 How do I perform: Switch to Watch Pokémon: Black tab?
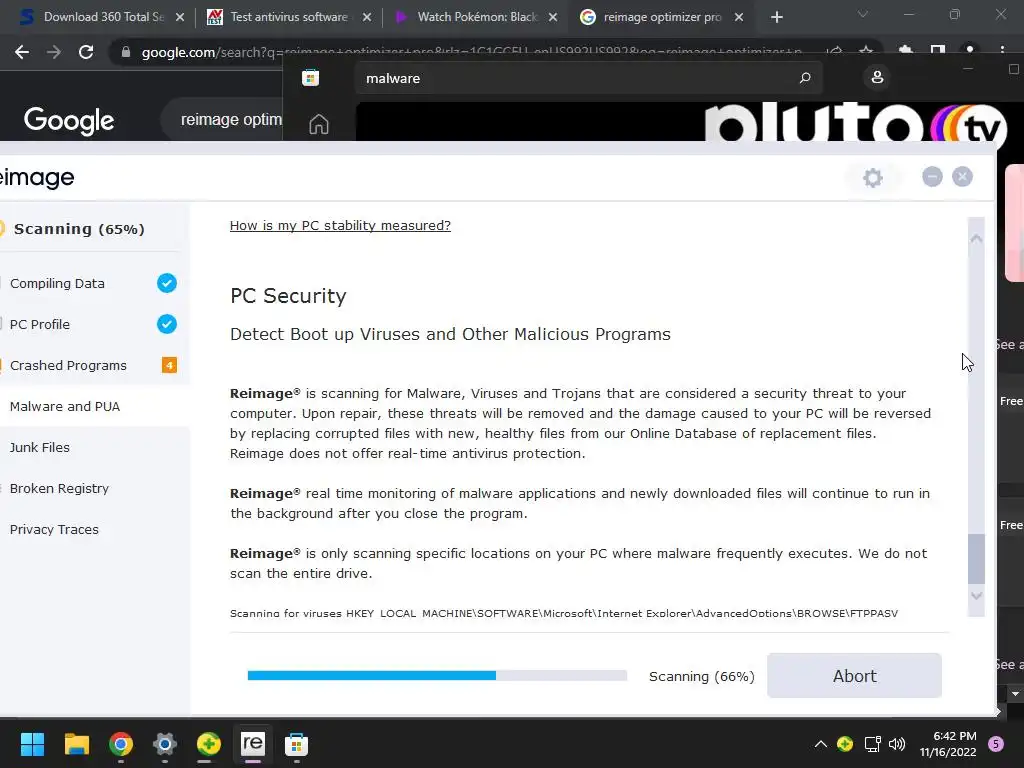pyautogui.click(x=477, y=17)
